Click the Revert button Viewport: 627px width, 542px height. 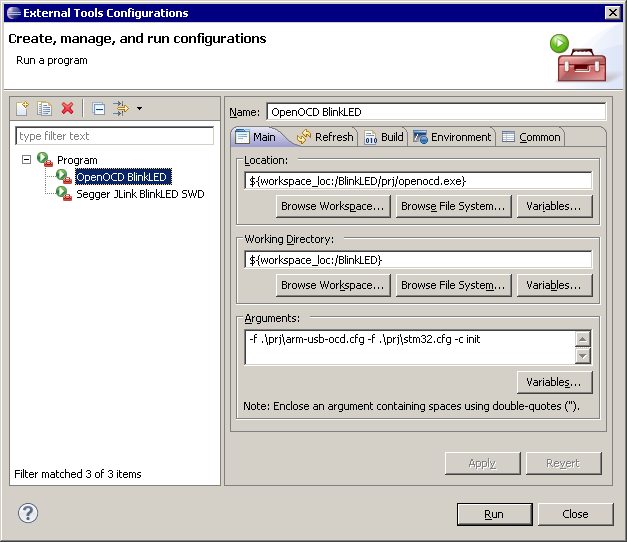(563, 463)
